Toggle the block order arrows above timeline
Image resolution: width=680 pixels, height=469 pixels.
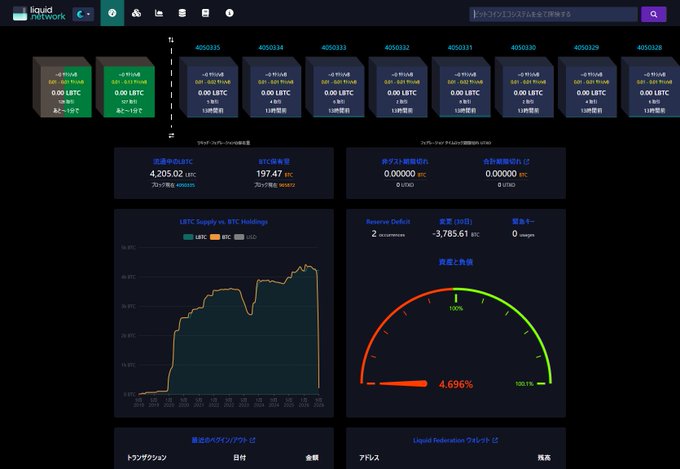[x=171, y=40]
